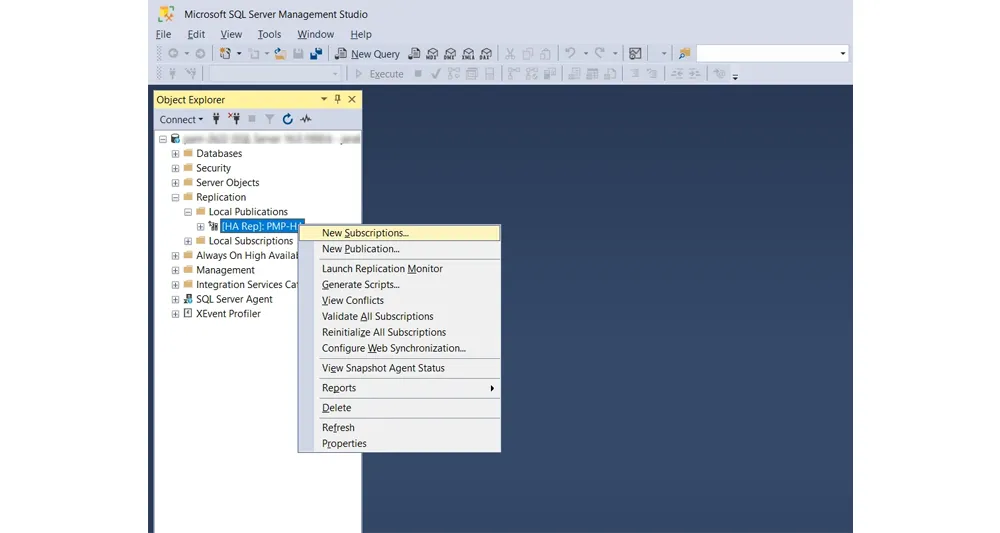Open a new MDX query
This screenshot has height=533, width=1000.
point(432,54)
